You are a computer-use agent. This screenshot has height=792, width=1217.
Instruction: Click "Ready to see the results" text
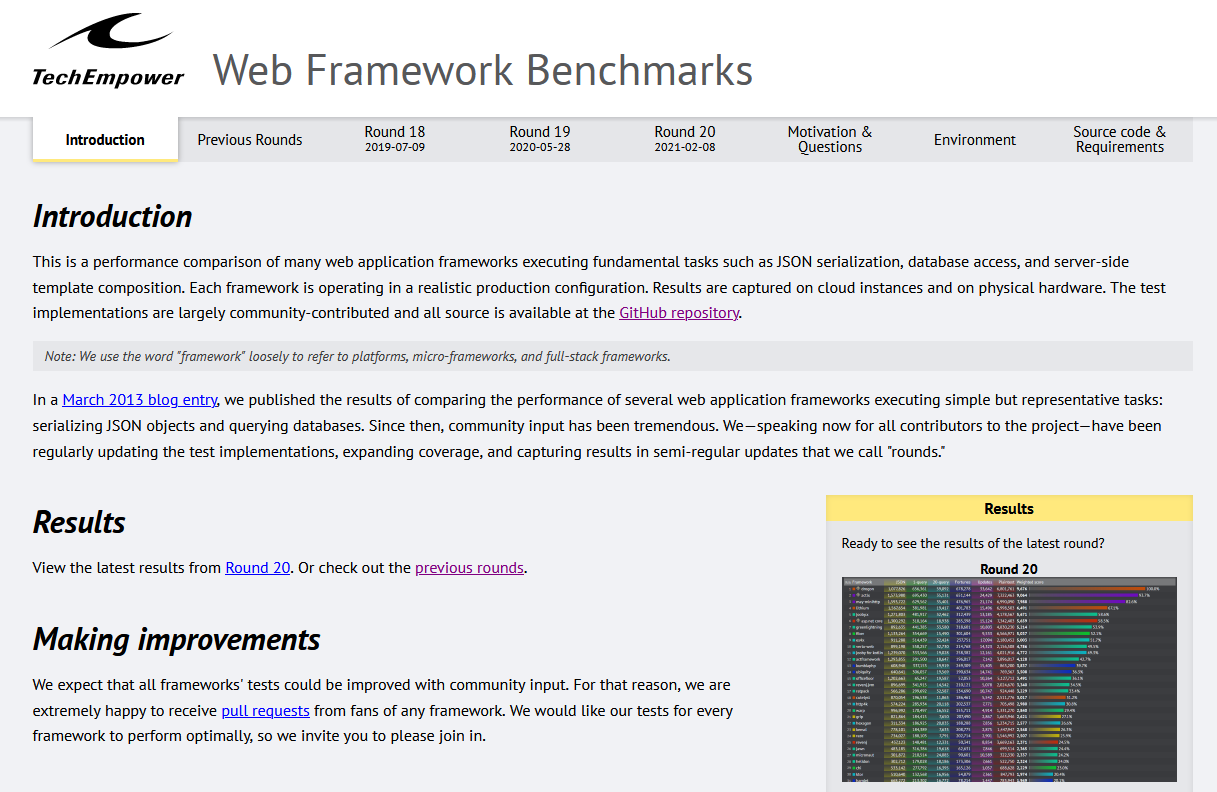pos(973,544)
